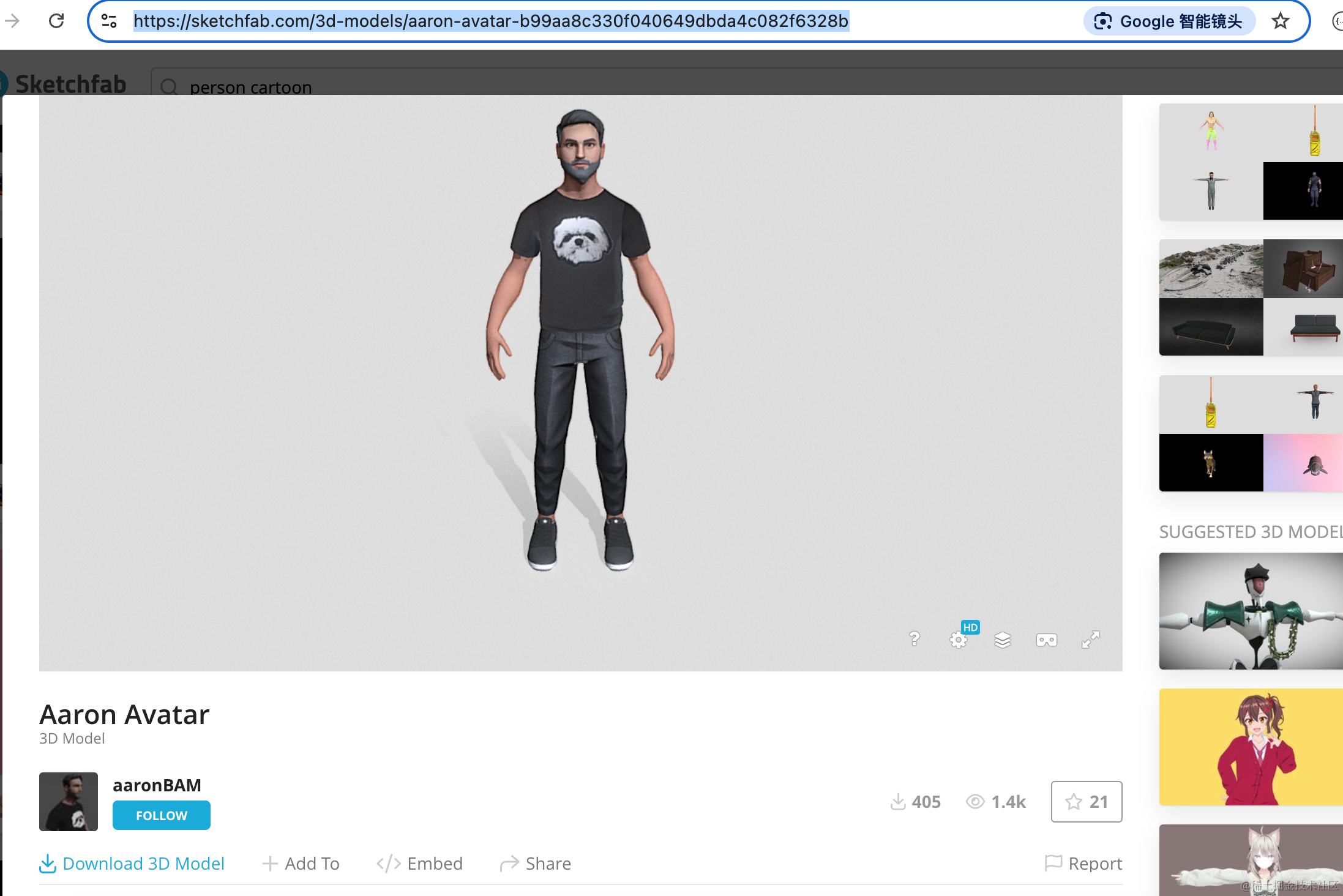Click the Google Lens button
Screen dimensions: 1343x896
pos(1169,21)
